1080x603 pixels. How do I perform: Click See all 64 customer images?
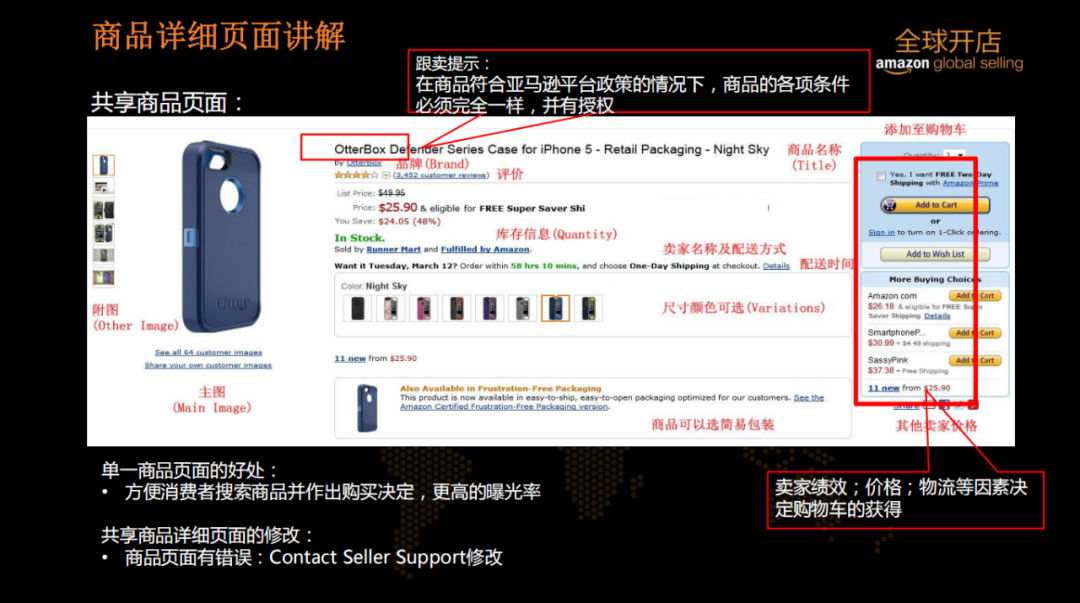208,352
